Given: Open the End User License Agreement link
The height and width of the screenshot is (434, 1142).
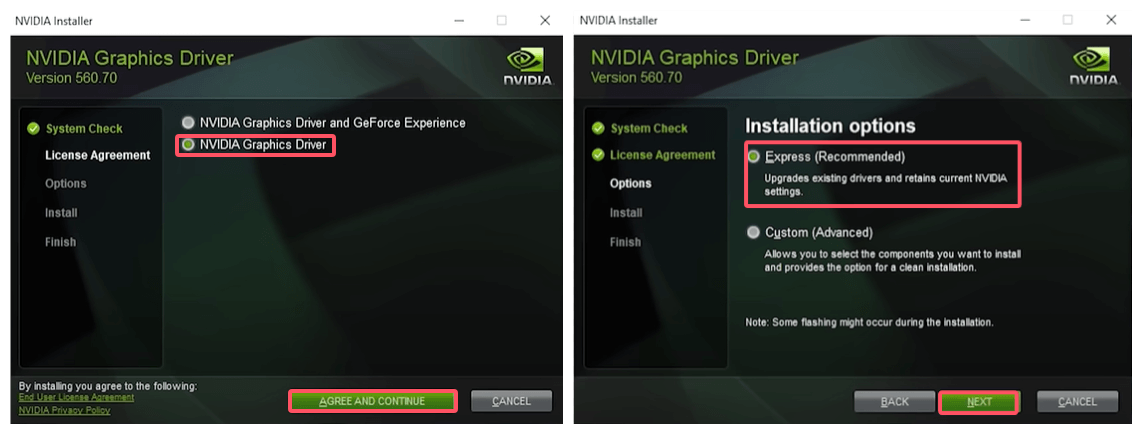Looking at the screenshot, I should pyautogui.click(x=76, y=397).
